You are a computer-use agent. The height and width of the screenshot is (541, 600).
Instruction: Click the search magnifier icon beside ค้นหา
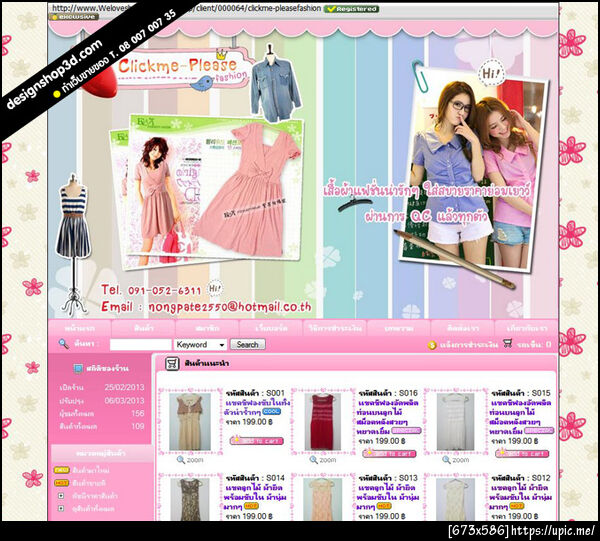pos(64,344)
